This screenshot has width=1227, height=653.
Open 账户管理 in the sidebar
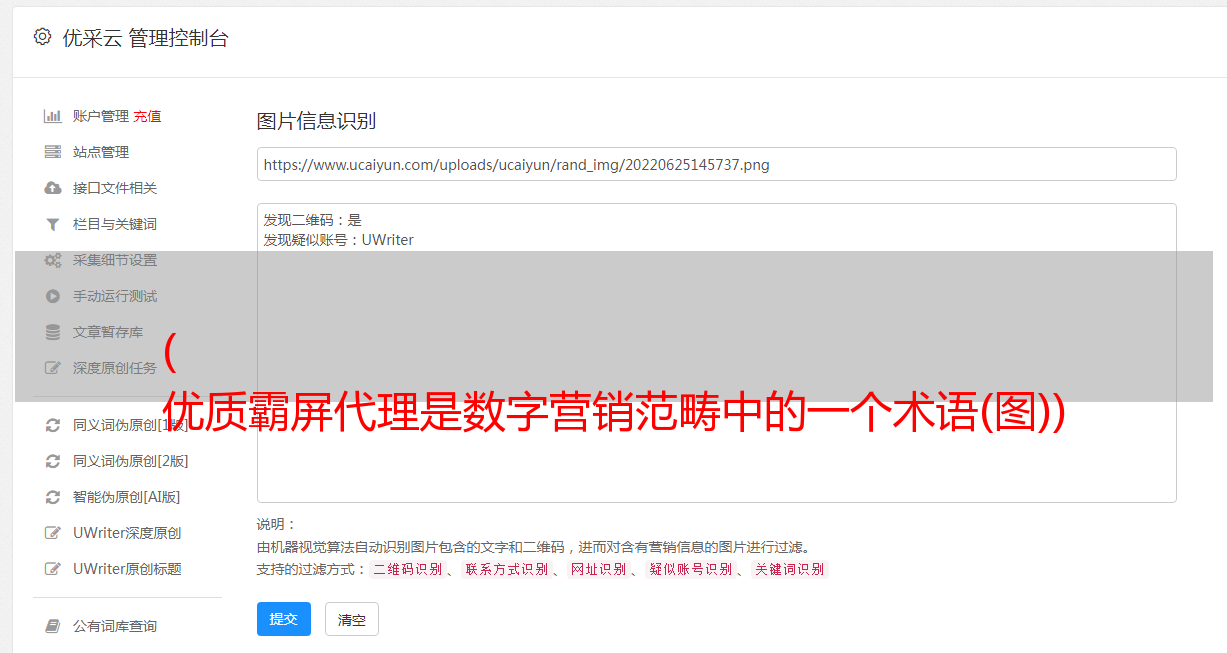point(101,116)
